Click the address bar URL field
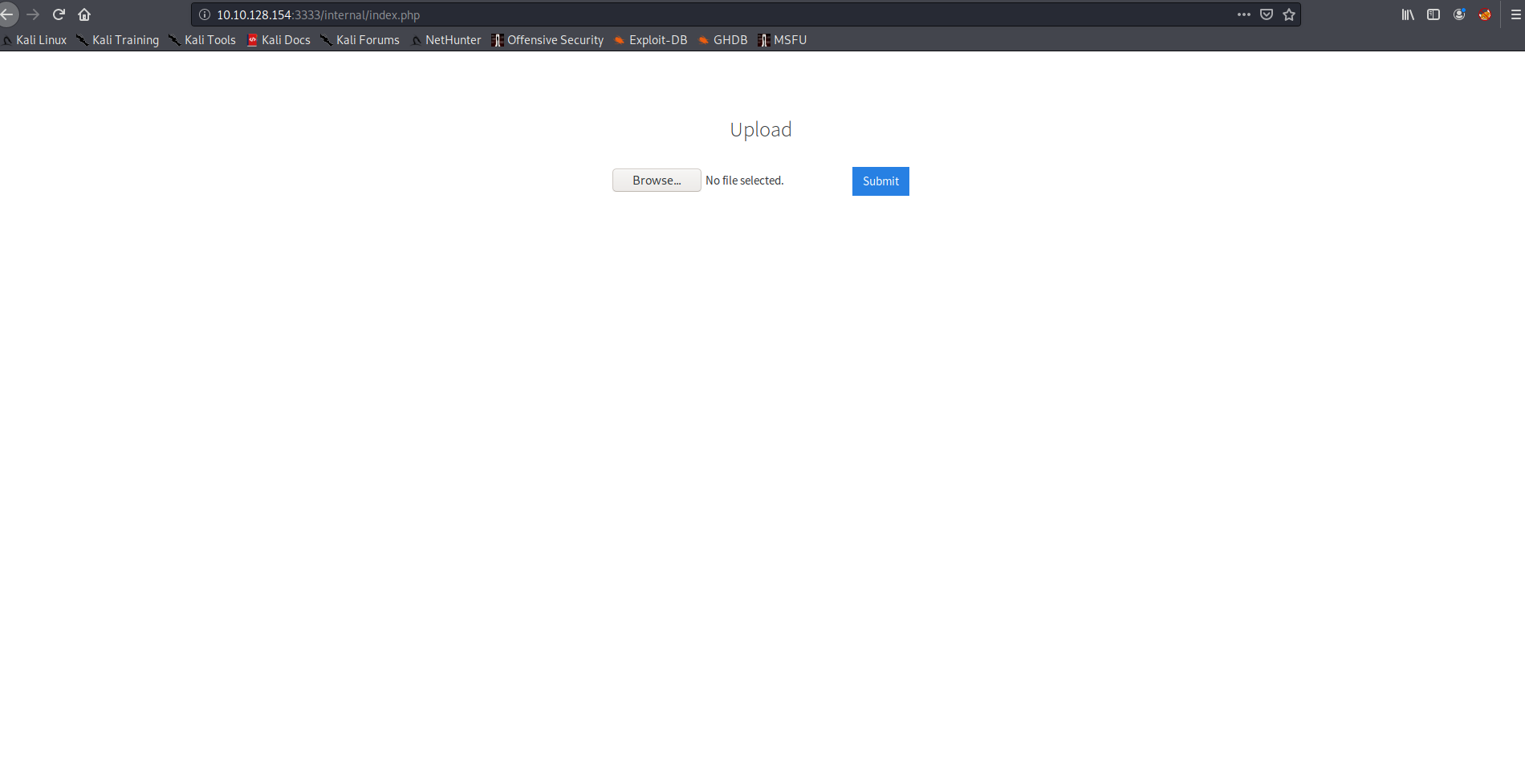 (642, 14)
